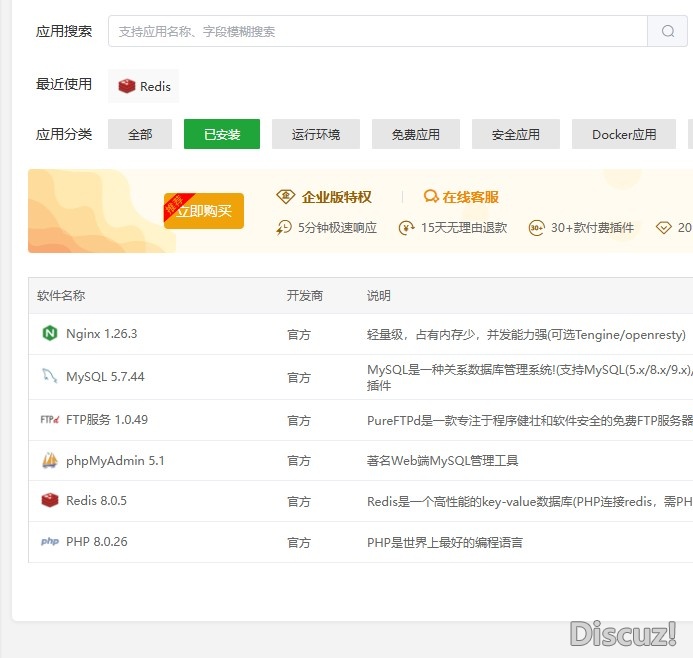The width and height of the screenshot is (693, 658).
Task: Open recently used Redis shortcut
Action: point(144,86)
